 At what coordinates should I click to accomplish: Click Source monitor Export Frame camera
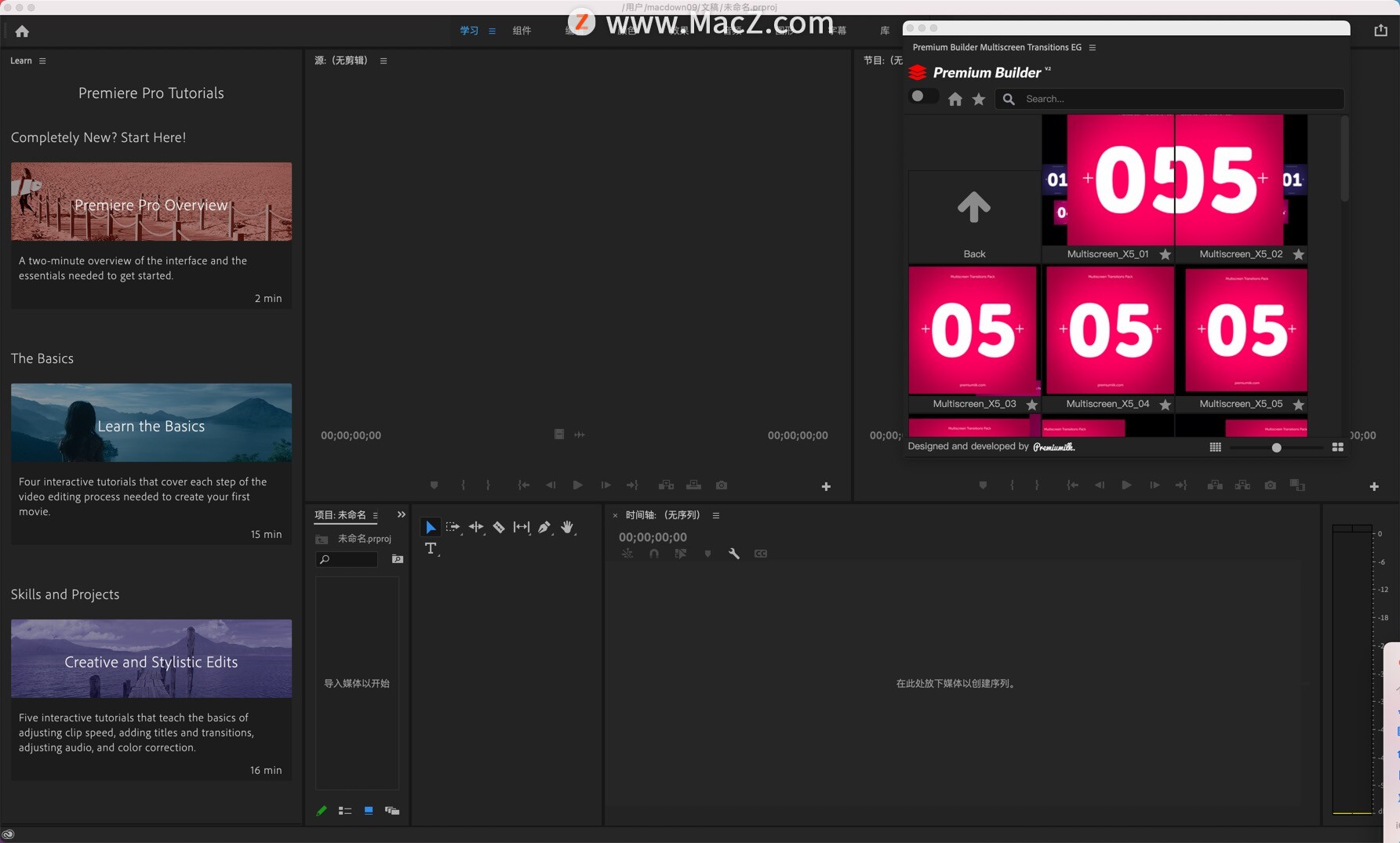[x=722, y=485]
